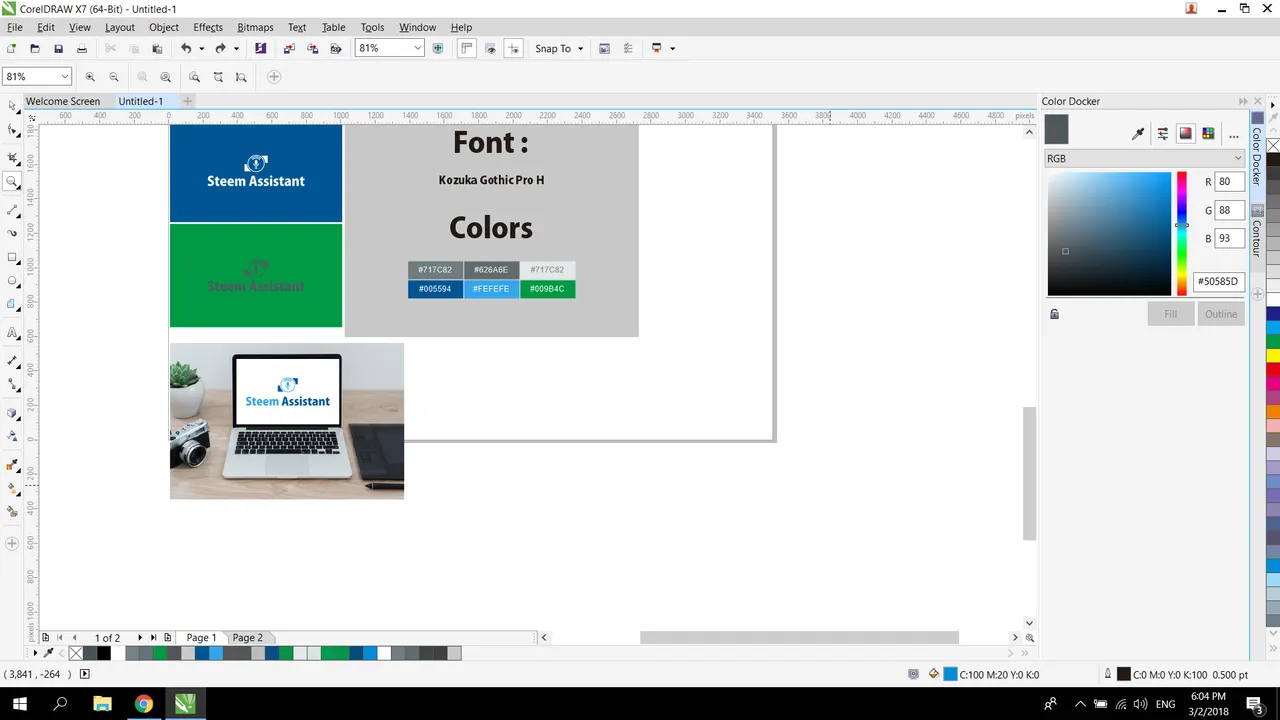
Task: Select the yellow swatch in the color palette
Action: click(x=1273, y=355)
